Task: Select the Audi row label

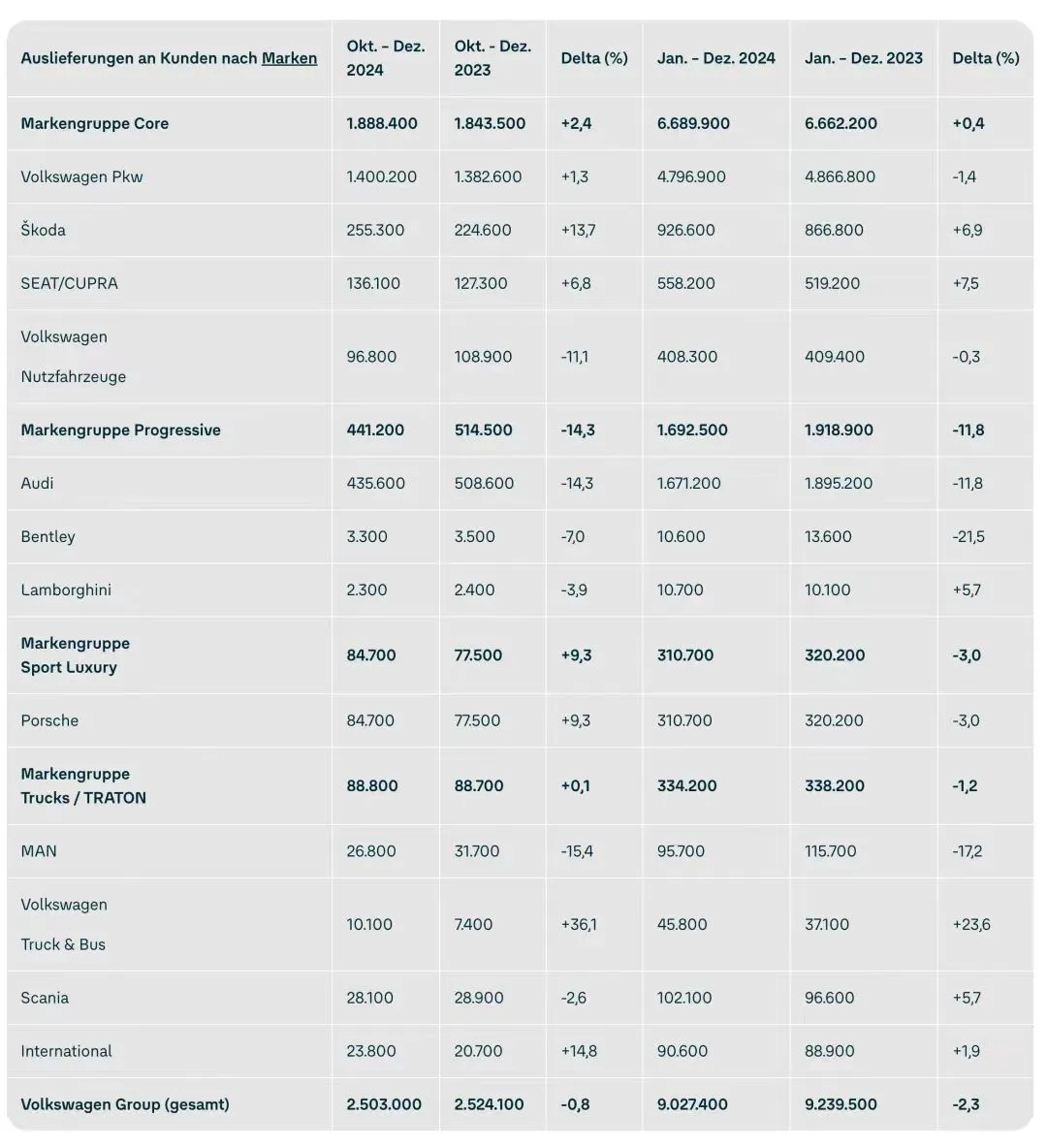Action: [x=37, y=483]
